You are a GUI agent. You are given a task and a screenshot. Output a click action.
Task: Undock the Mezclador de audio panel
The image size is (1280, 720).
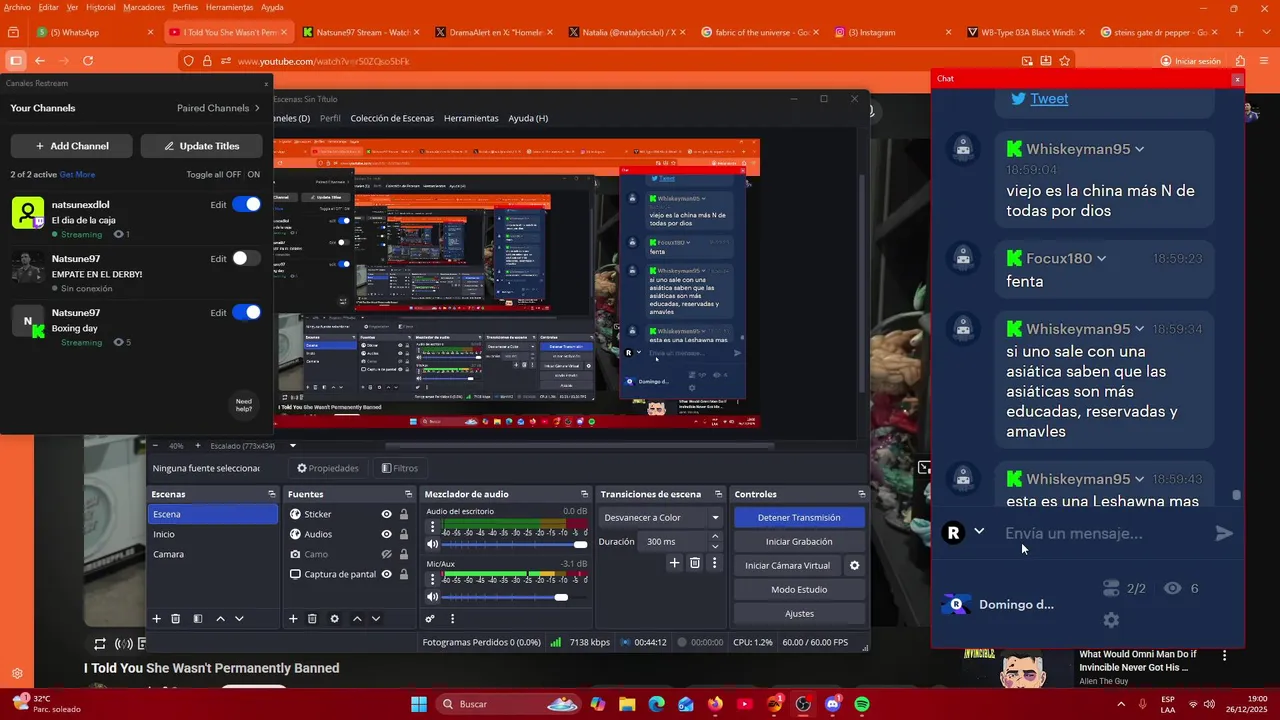coord(584,494)
